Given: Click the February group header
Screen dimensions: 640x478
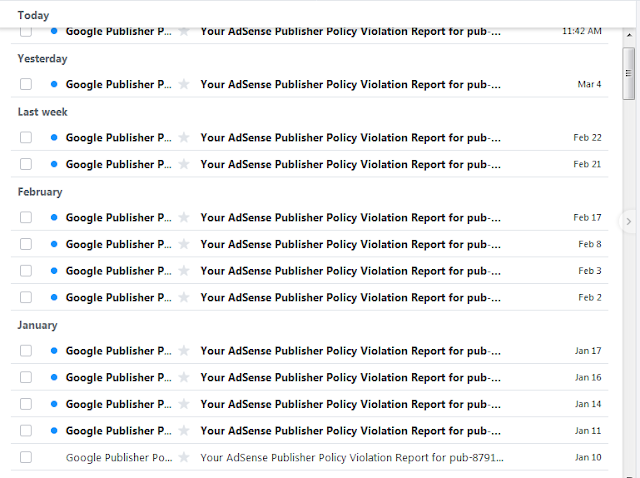Looking at the screenshot, I should click(x=40, y=192).
